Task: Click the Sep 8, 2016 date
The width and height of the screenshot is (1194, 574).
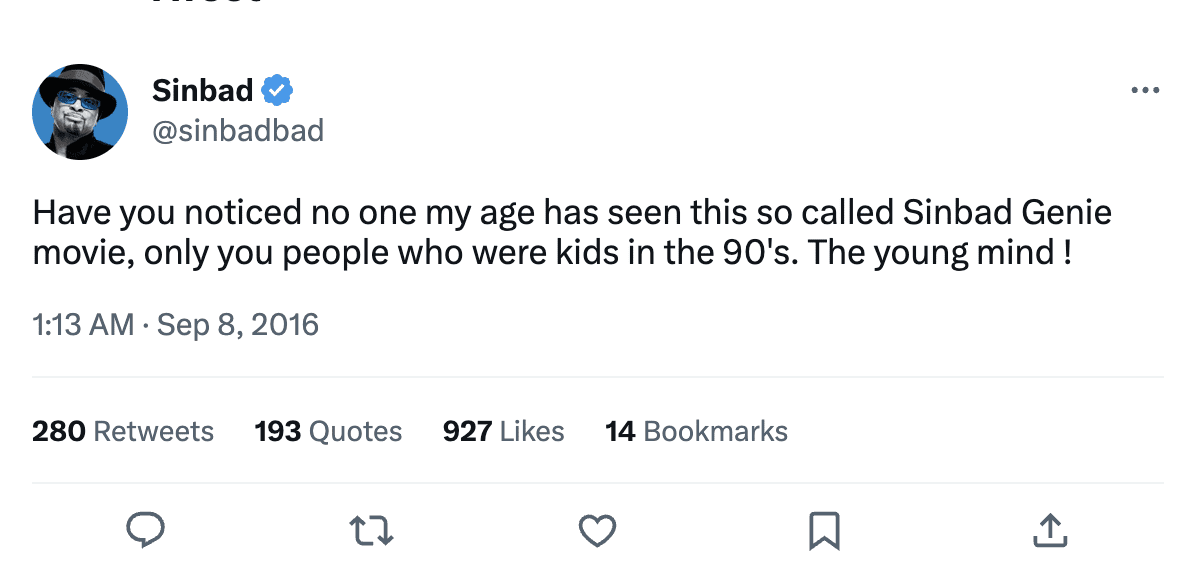Action: point(238,325)
